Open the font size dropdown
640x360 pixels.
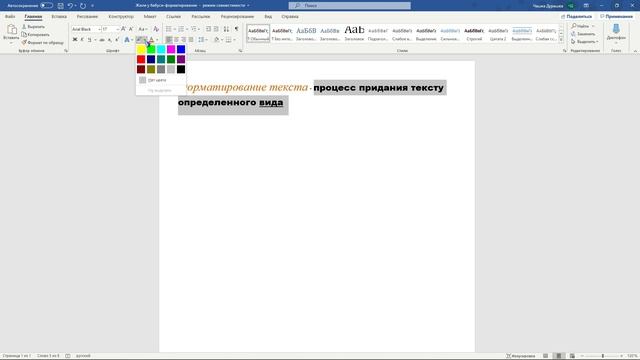click(118, 29)
